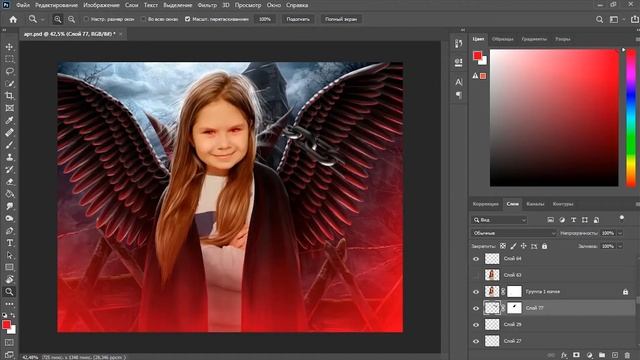
Task: Enable 'Настр. размер окон' checkbox
Action: pos(86,19)
